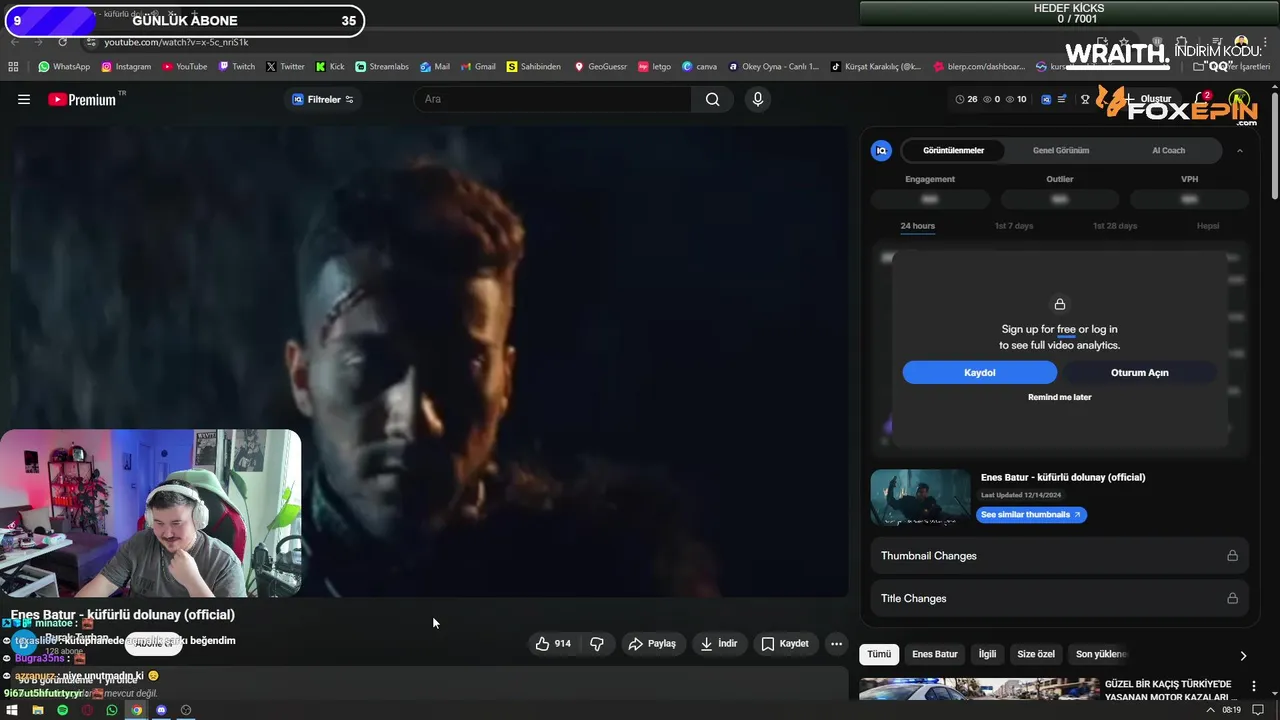Open the Twitter X bookmark
Viewport: 1280px width, 720px height.
pyautogui.click(x=285, y=67)
